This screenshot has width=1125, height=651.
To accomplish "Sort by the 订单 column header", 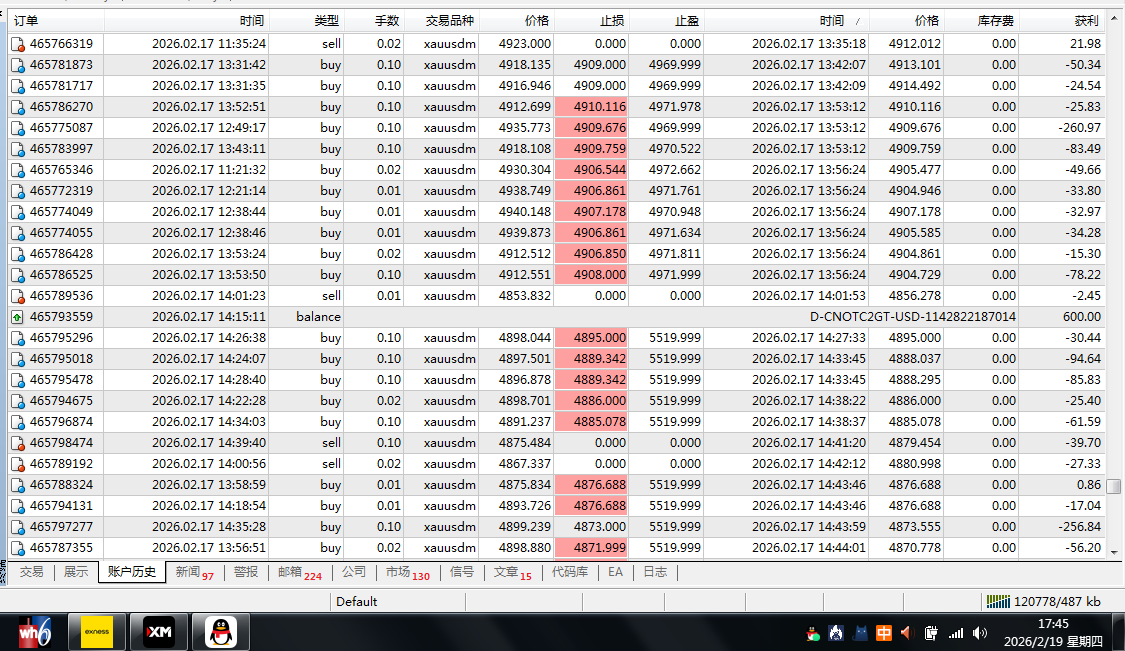I will coord(27,20).
